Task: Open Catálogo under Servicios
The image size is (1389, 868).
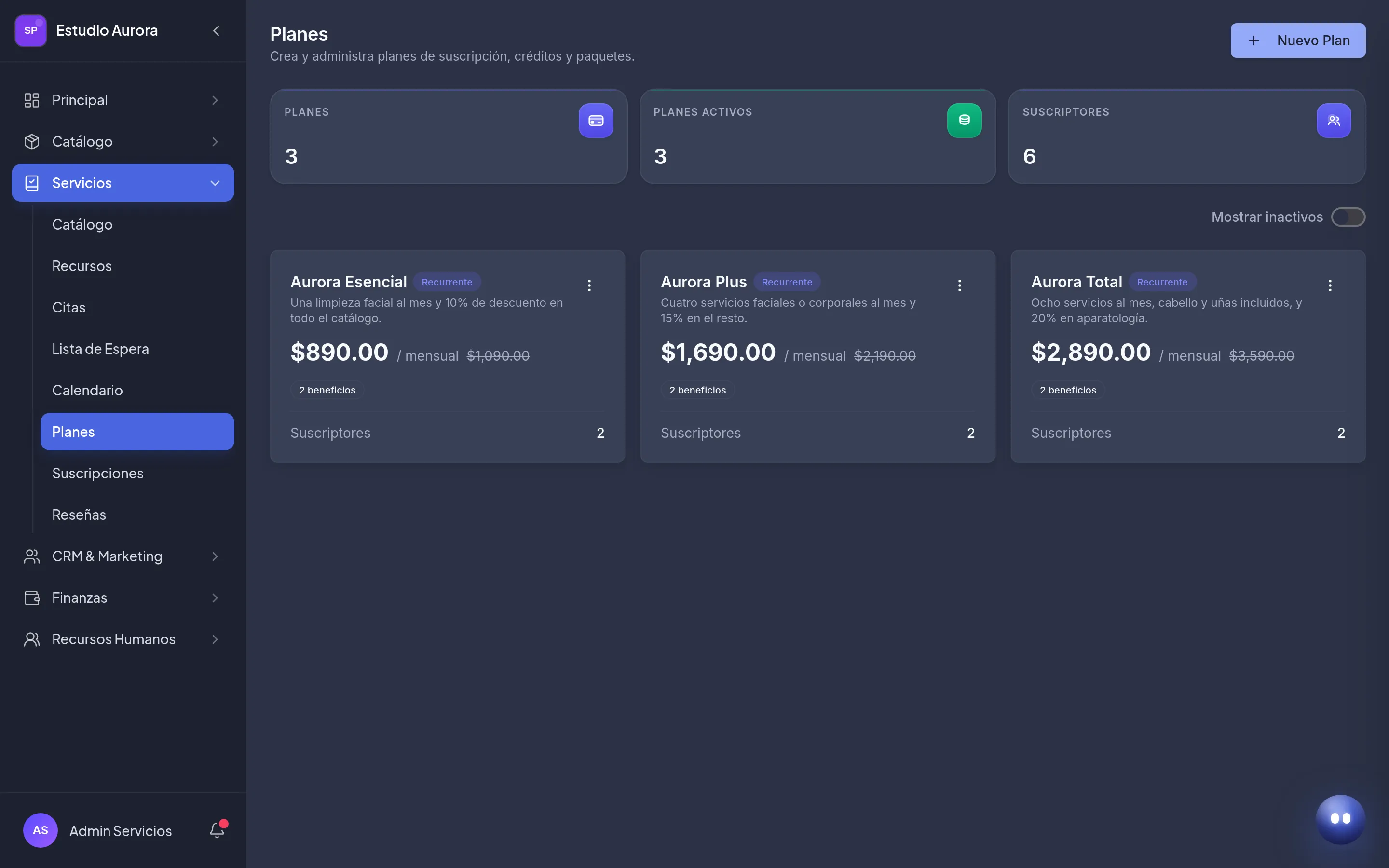Action: pyautogui.click(x=137, y=224)
